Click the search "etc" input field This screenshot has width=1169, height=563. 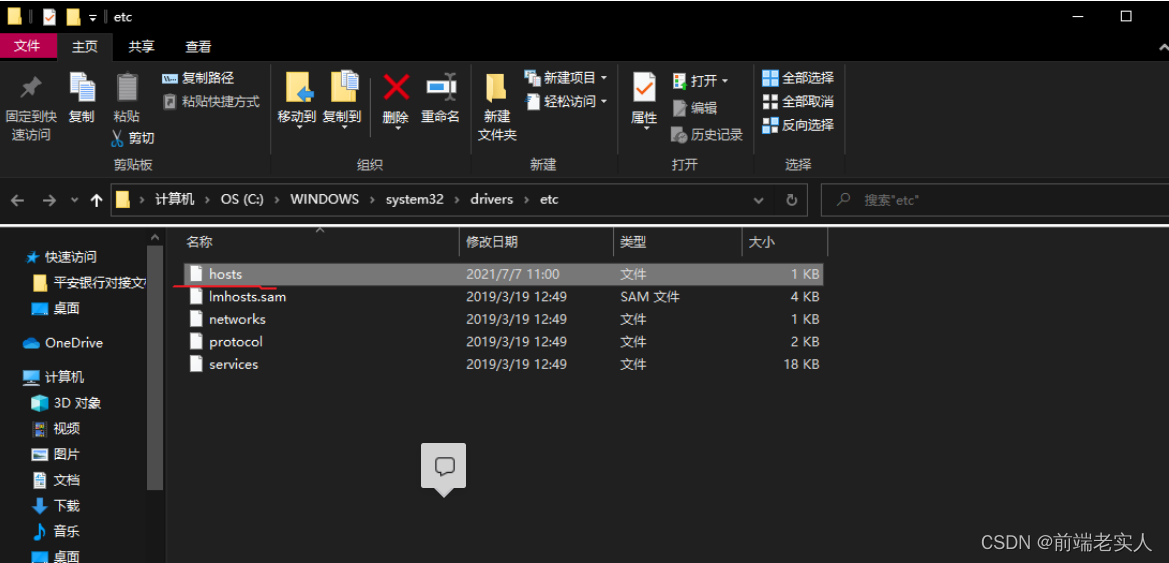[995, 200]
